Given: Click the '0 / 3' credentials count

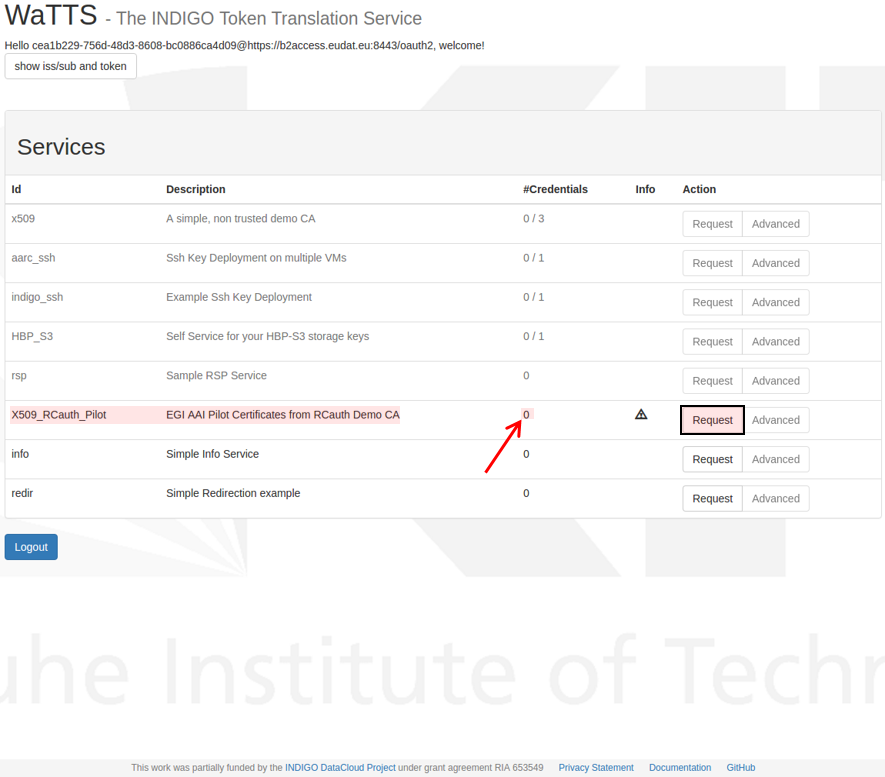Looking at the screenshot, I should click(533, 218).
